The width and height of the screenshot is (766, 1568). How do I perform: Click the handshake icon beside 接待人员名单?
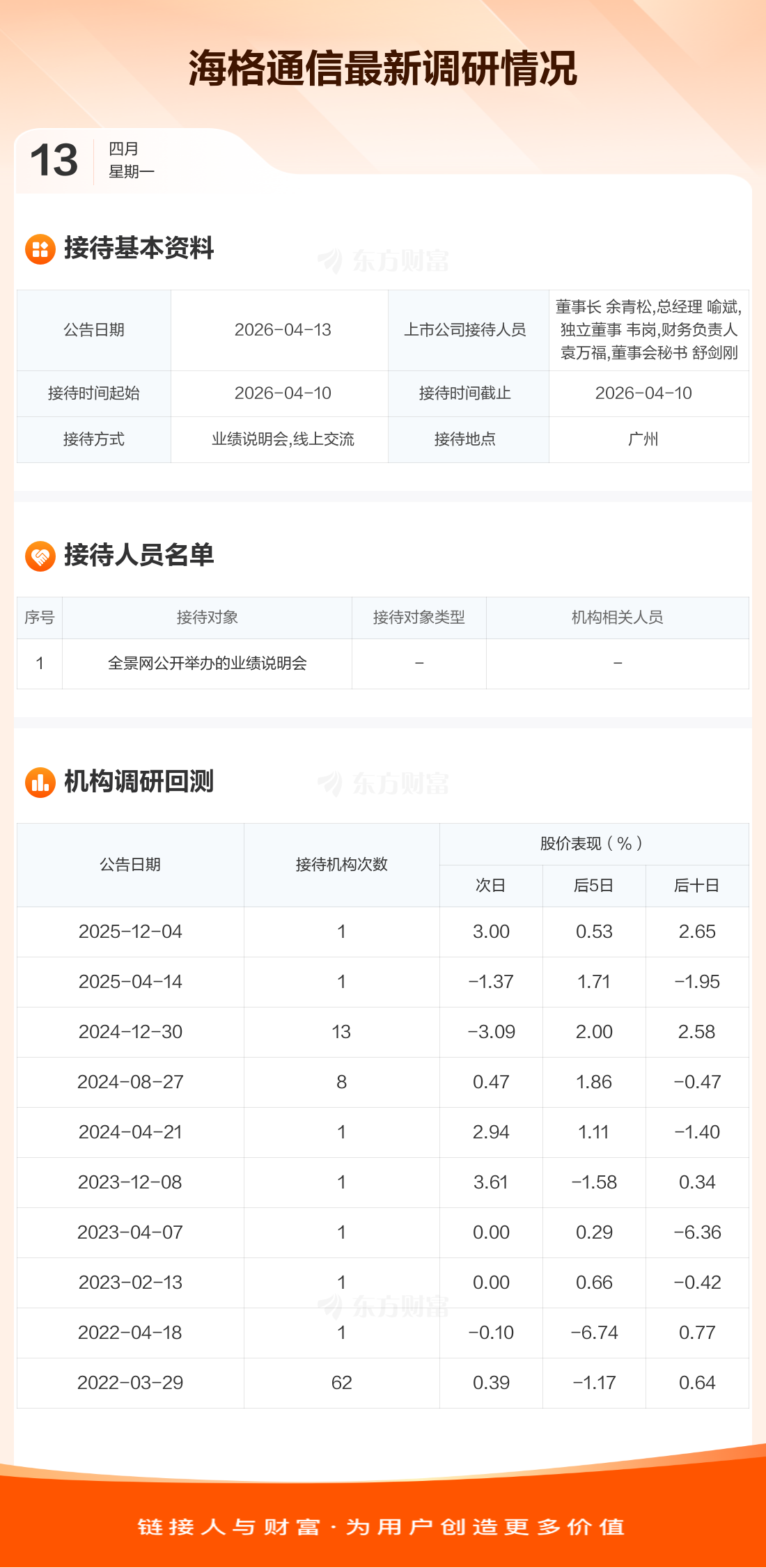coord(40,556)
